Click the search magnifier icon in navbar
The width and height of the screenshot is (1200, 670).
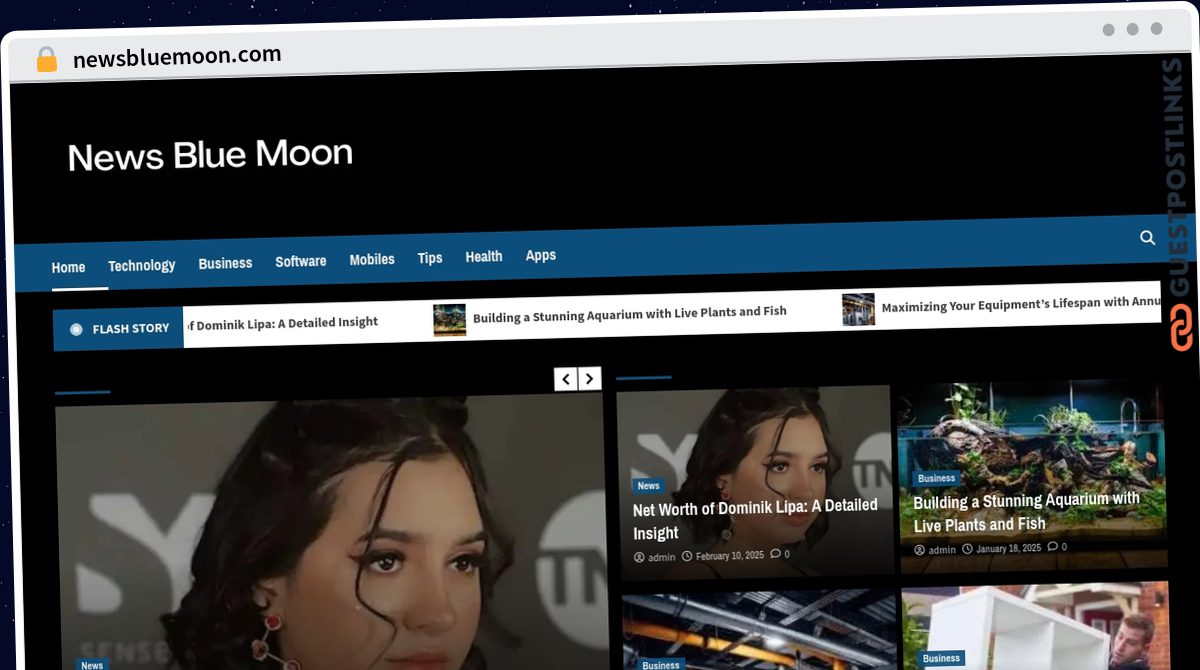(1147, 237)
